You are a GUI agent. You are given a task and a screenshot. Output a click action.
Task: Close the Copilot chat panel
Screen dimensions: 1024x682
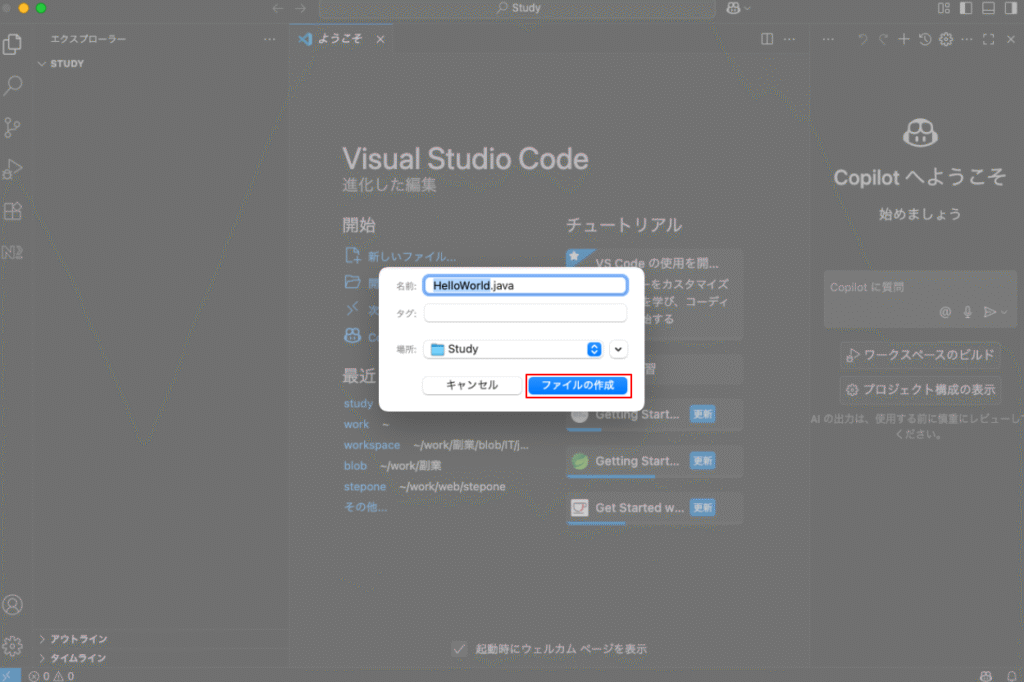pyautogui.click(x=1011, y=39)
